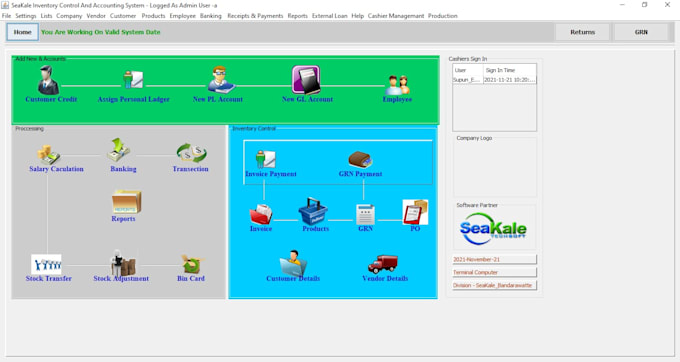The image size is (680, 362).
Task: Open the Reports menu in menu bar
Action: (x=298, y=16)
